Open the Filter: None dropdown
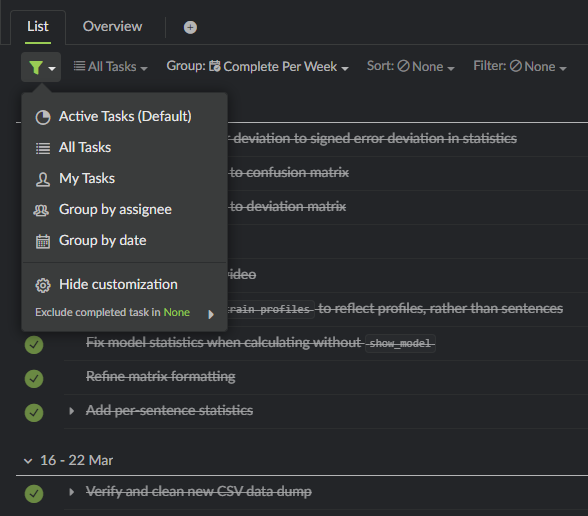 (x=520, y=66)
